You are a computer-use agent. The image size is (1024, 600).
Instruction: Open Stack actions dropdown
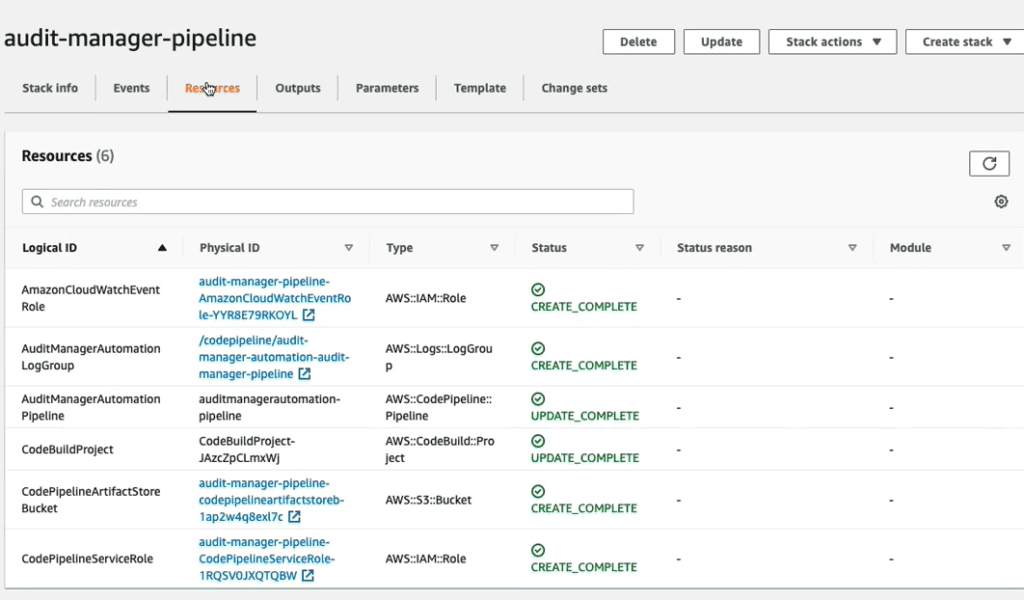pos(833,42)
